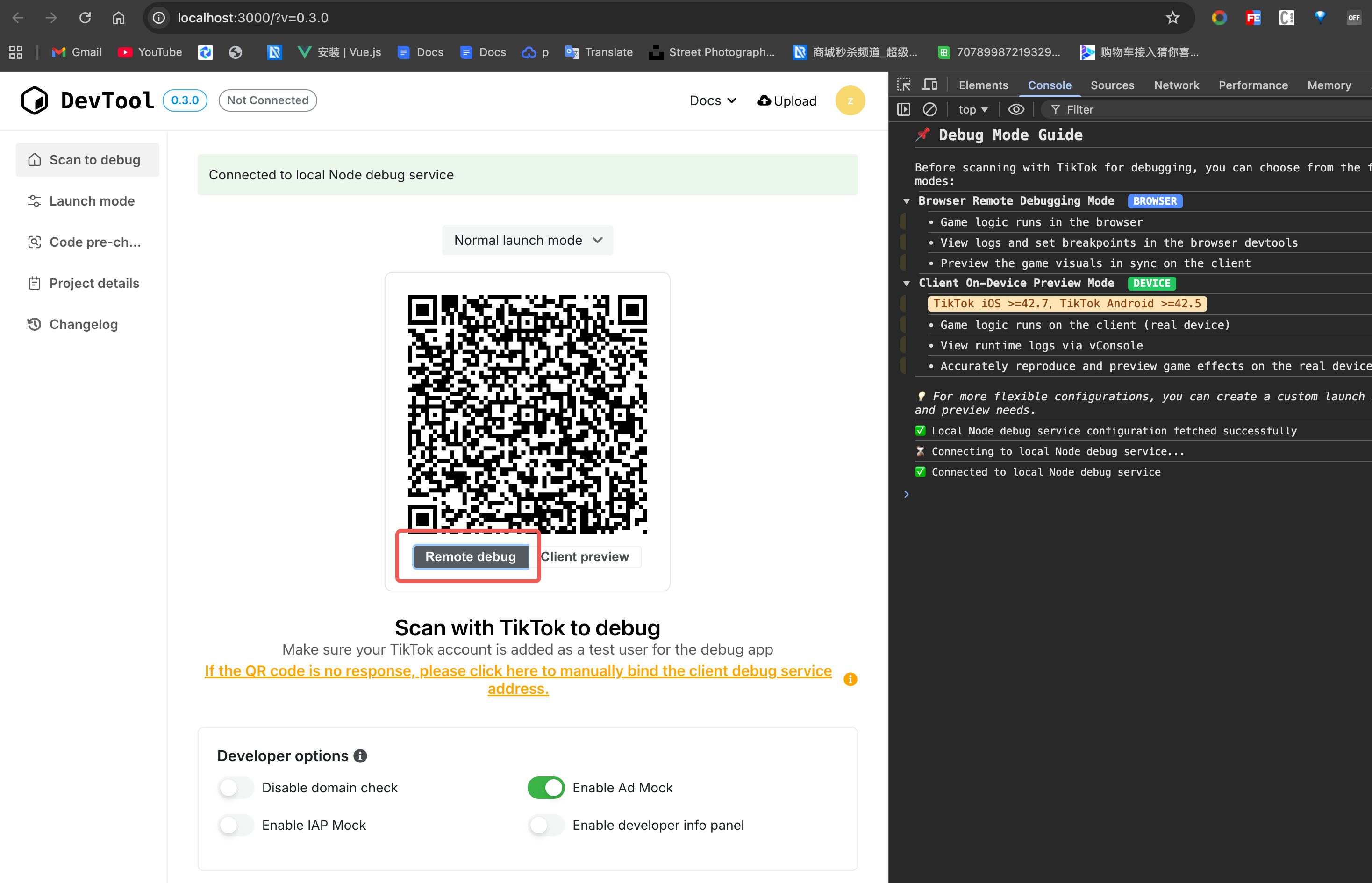Image resolution: width=1372 pixels, height=883 pixels.
Task: Open the YouTube bookmark
Action: (x=150, y=52)
